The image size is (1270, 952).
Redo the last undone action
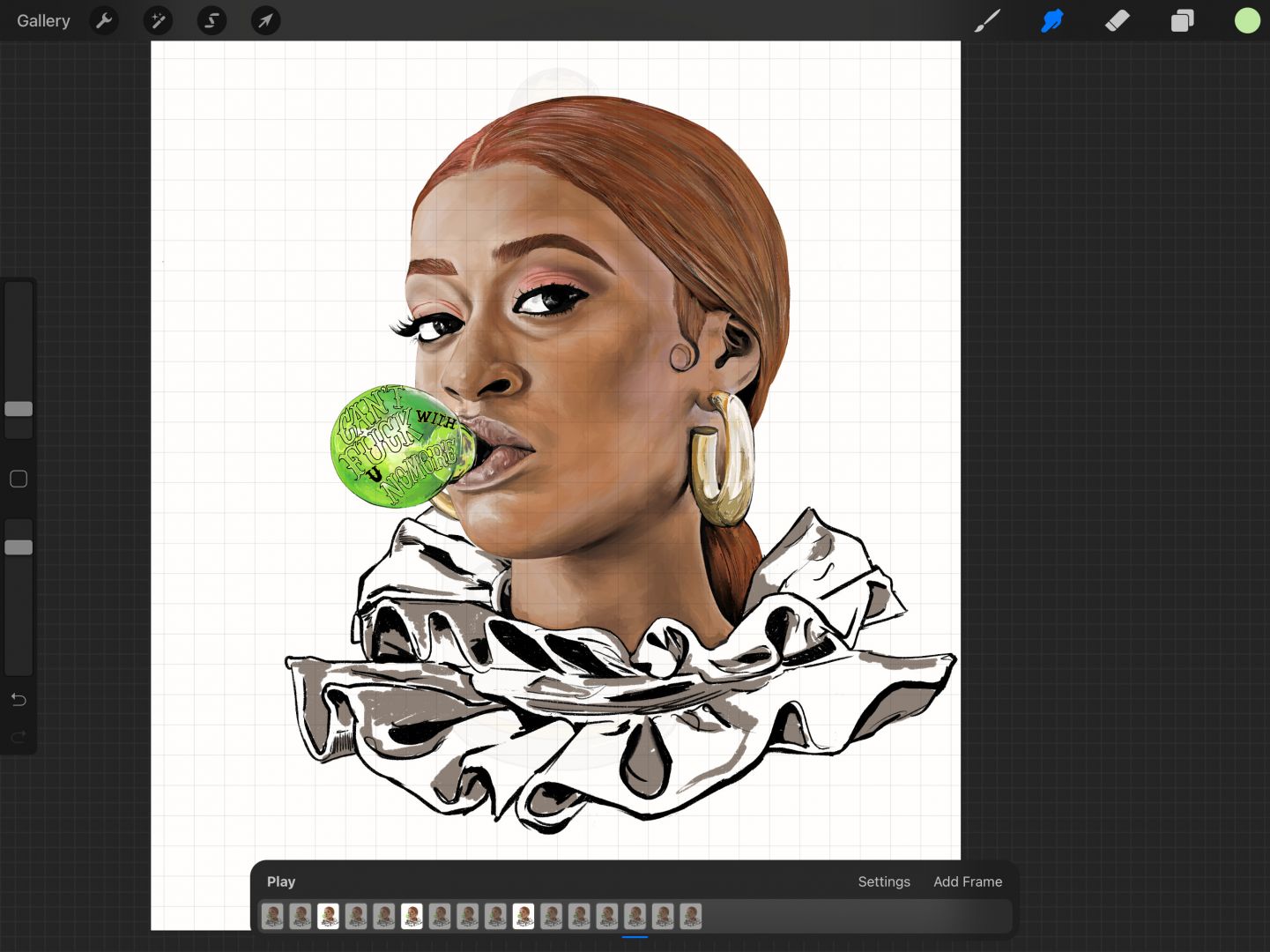click(x=19, y=737)
